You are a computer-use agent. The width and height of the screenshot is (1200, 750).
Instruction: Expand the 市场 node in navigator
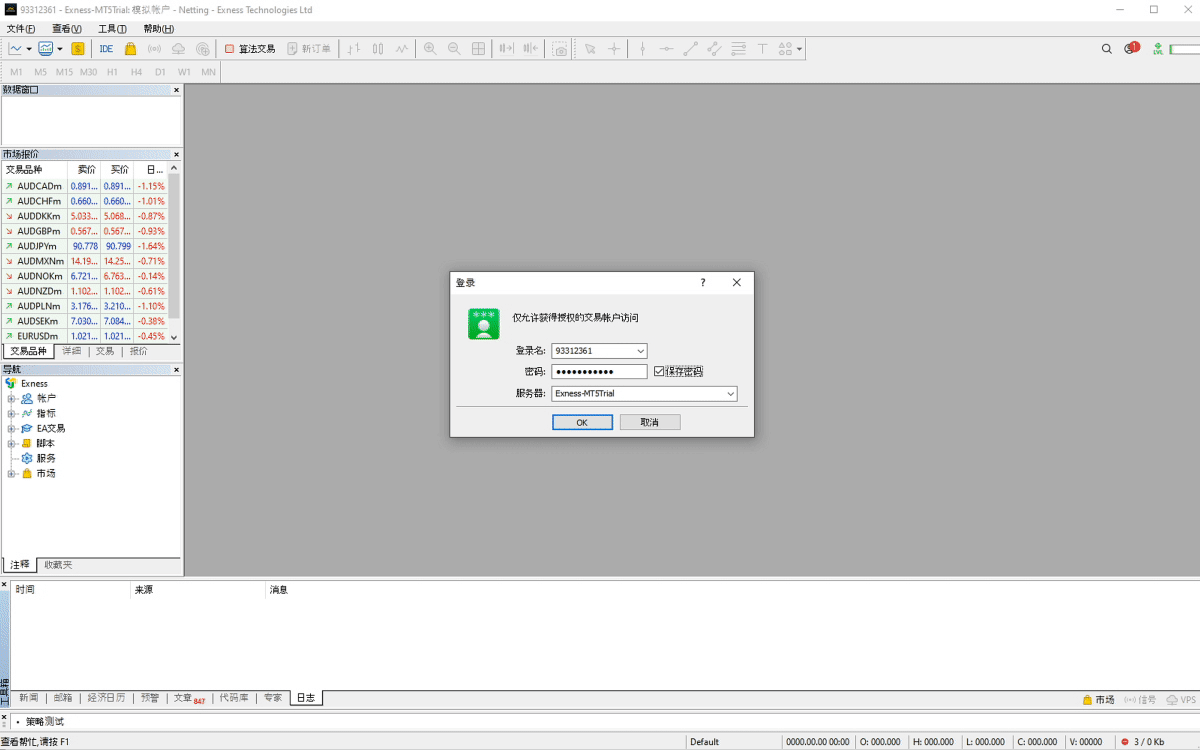11,473
